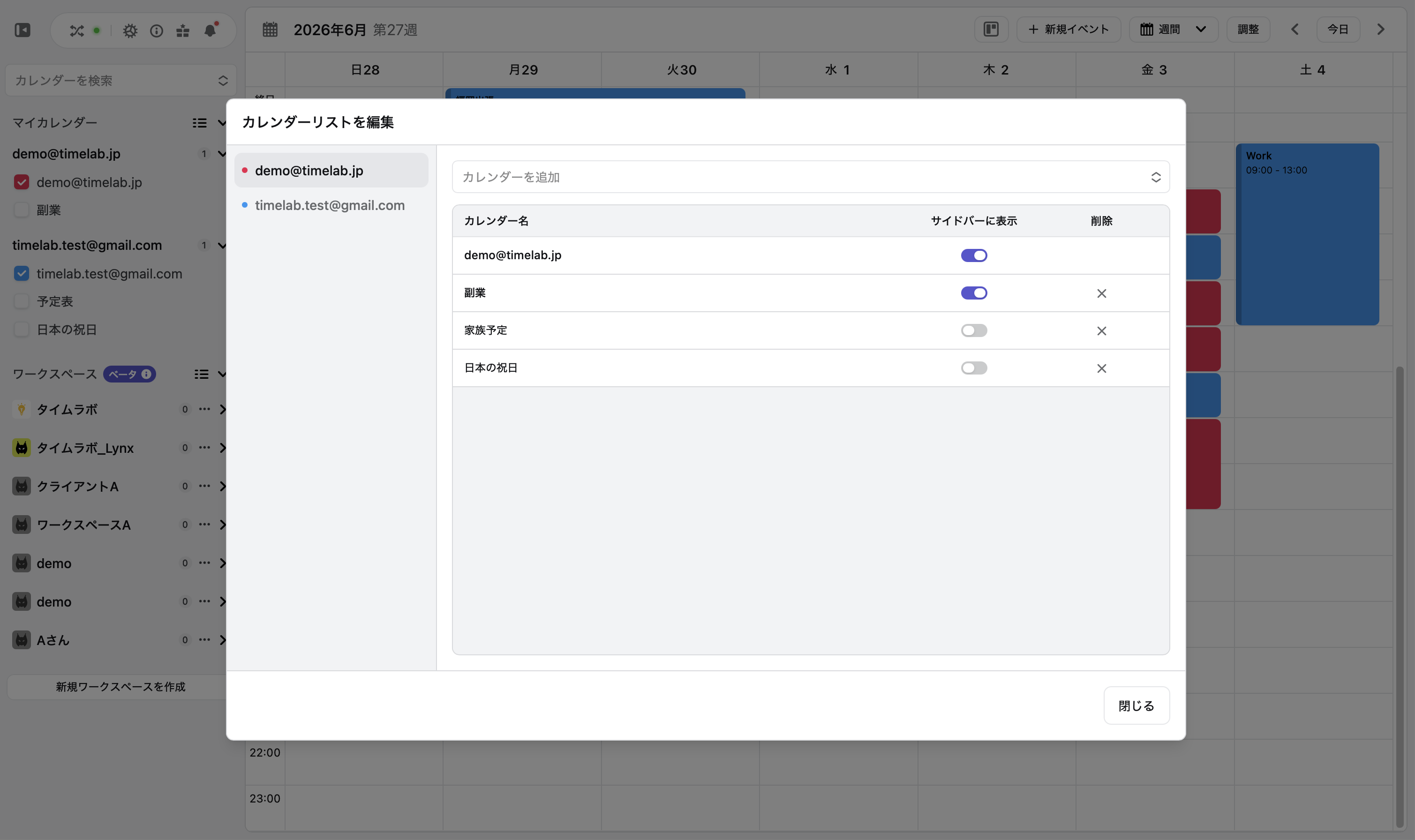1415x840 pixels.
Task: Delete the 日本の祝日 calendar with X
Action: [x=1101, y=368]
